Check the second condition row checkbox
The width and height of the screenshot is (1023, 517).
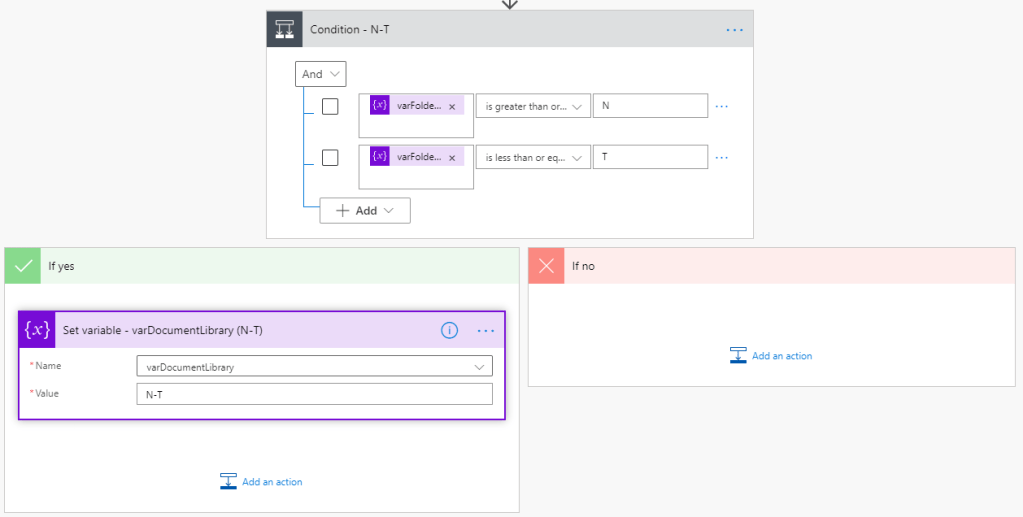click(330, 157)
